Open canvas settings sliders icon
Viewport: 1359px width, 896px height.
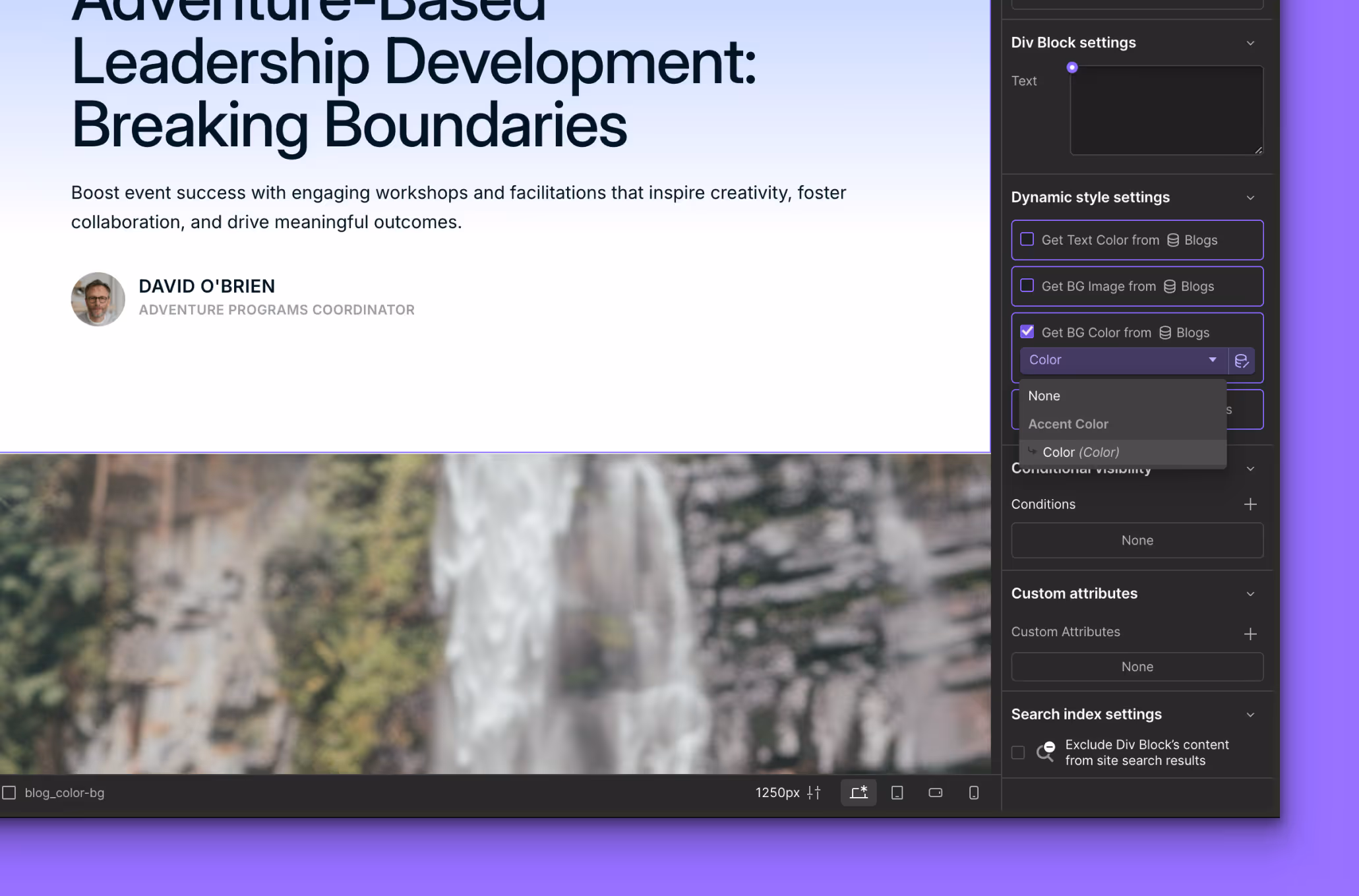coord(814,792)
